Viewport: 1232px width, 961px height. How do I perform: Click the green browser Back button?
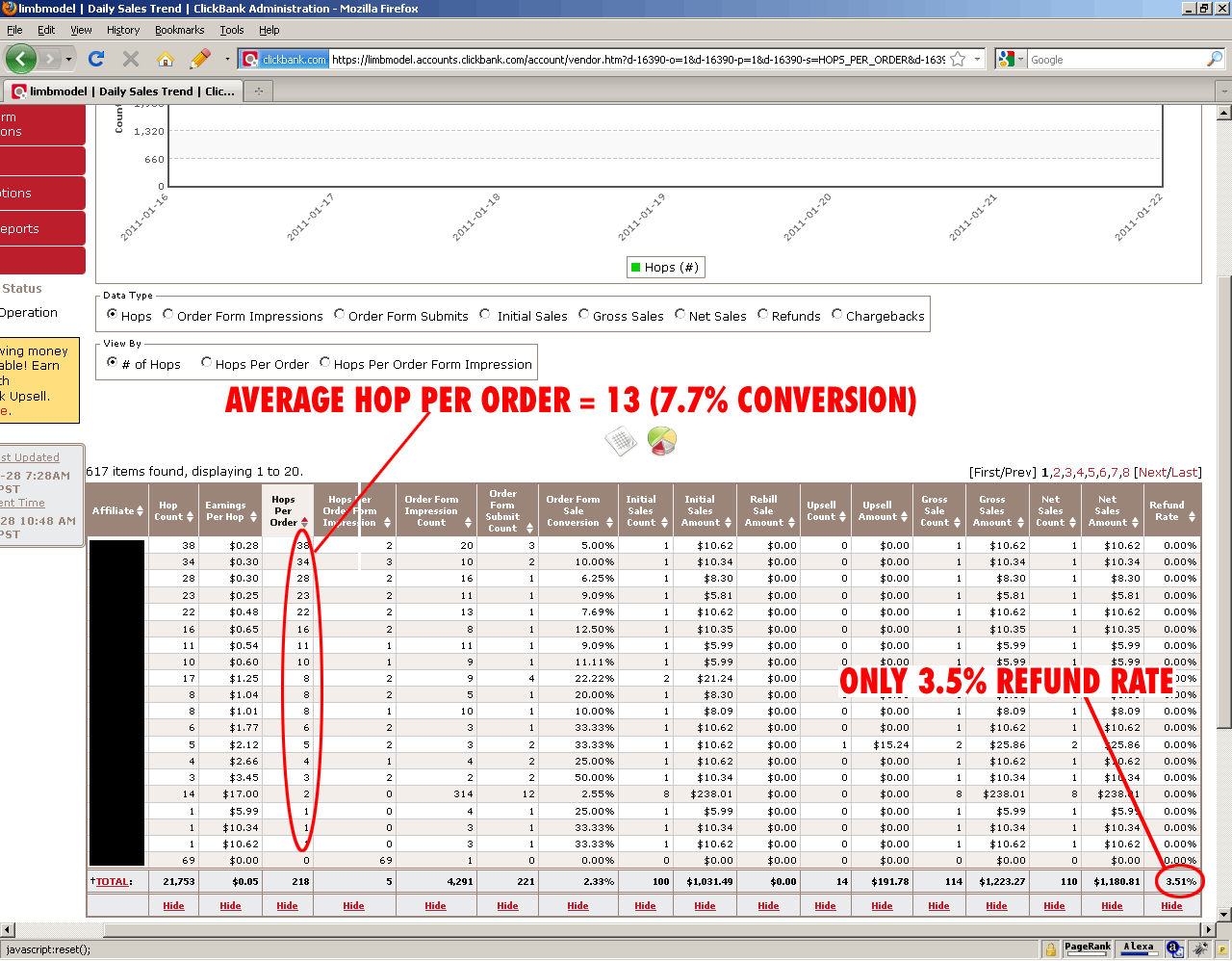click(x=21, y=60)
